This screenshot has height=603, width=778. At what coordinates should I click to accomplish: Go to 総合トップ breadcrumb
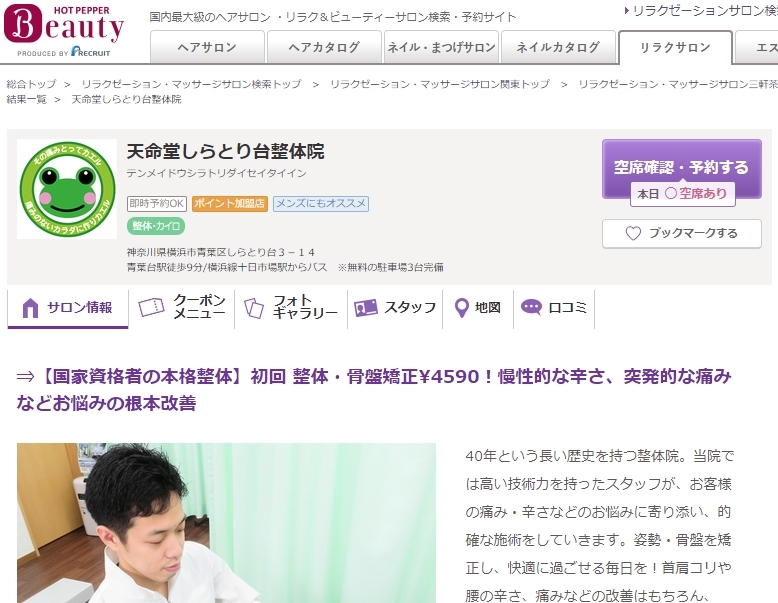coord(31,84)
